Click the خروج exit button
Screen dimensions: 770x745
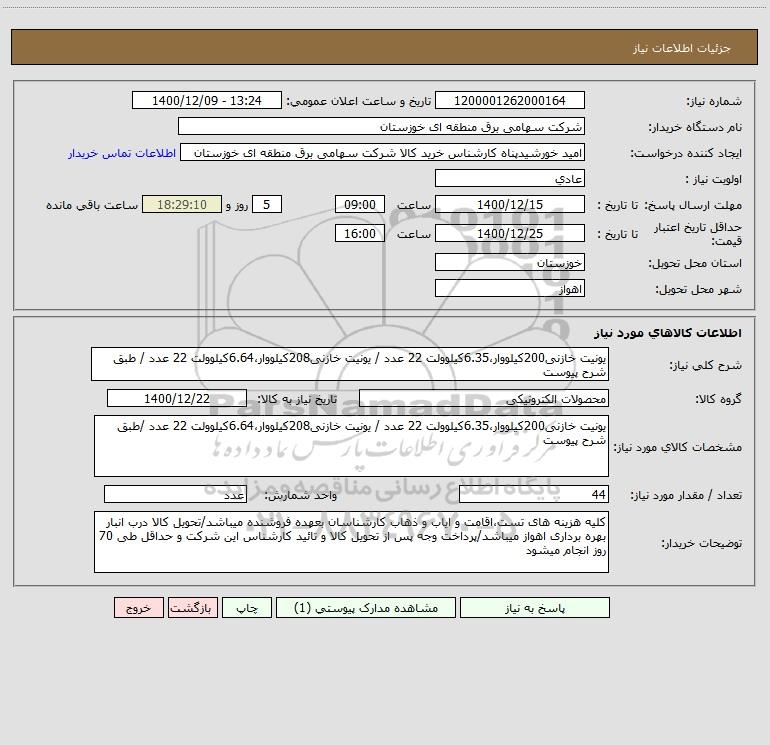click(x=138, y=607)
